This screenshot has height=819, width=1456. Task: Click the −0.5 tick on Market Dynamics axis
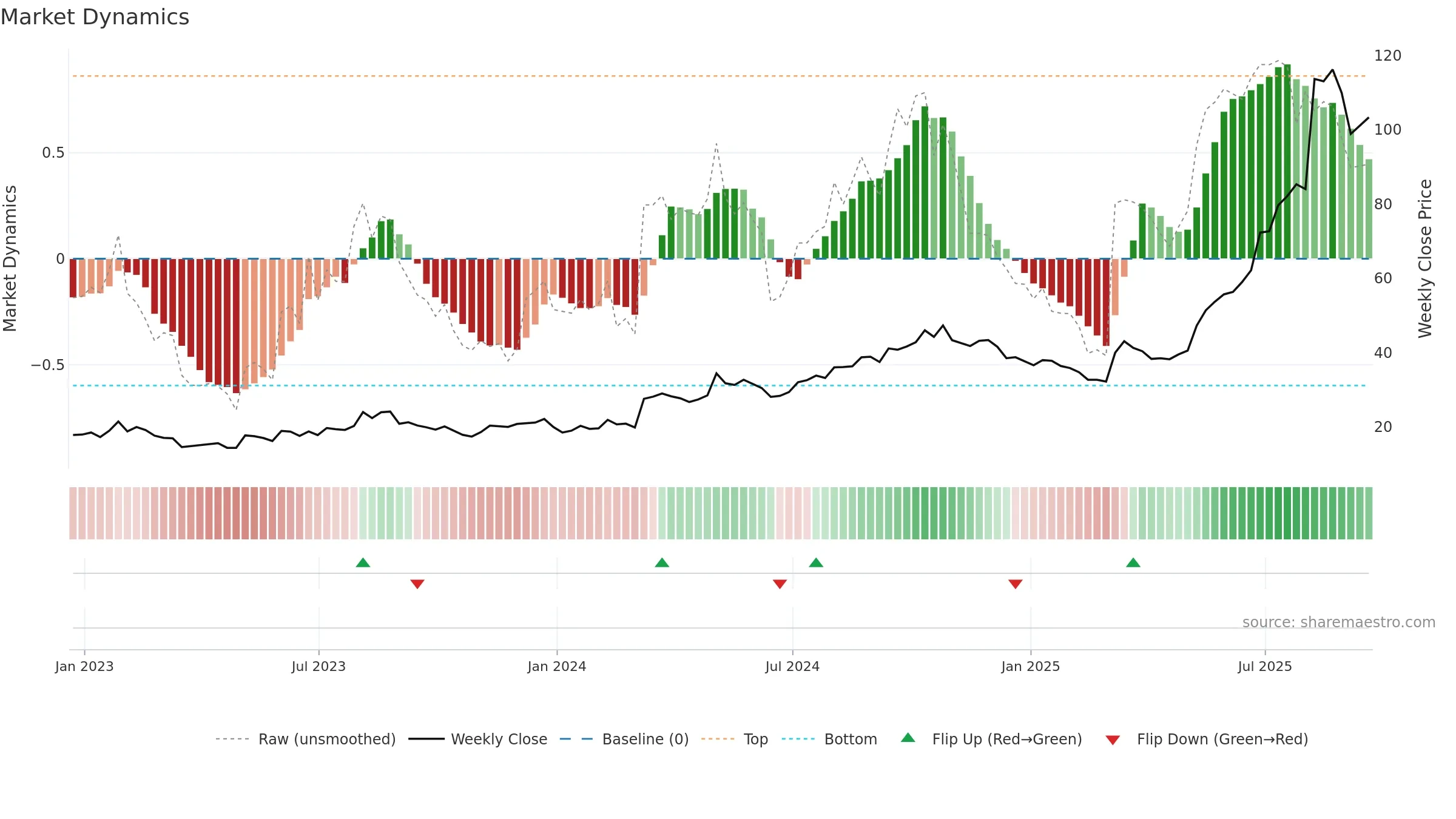coord(48,365)
